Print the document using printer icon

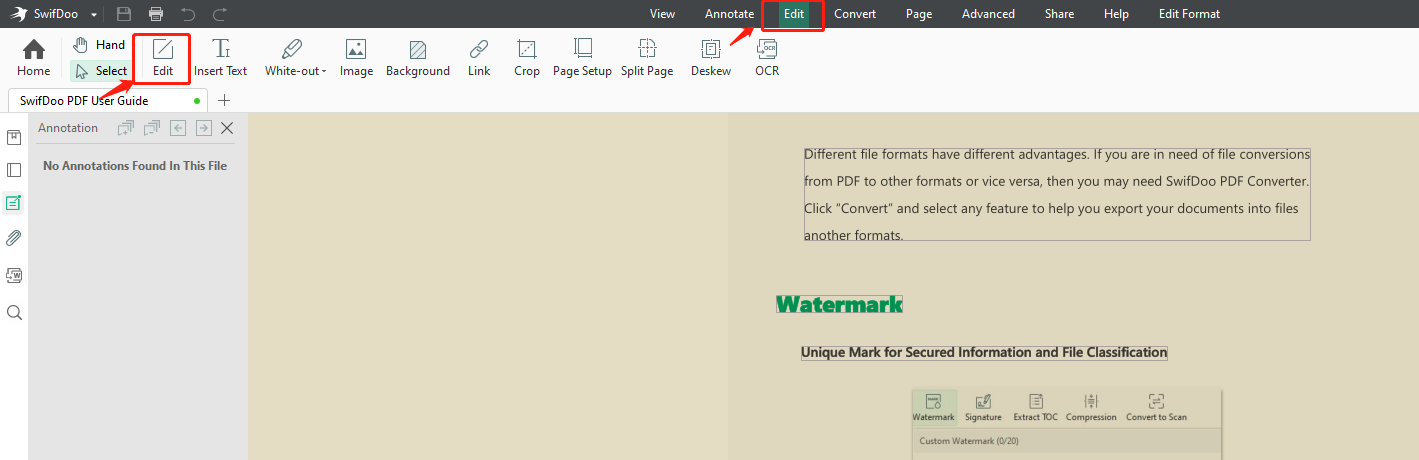[x=156, y=14]
